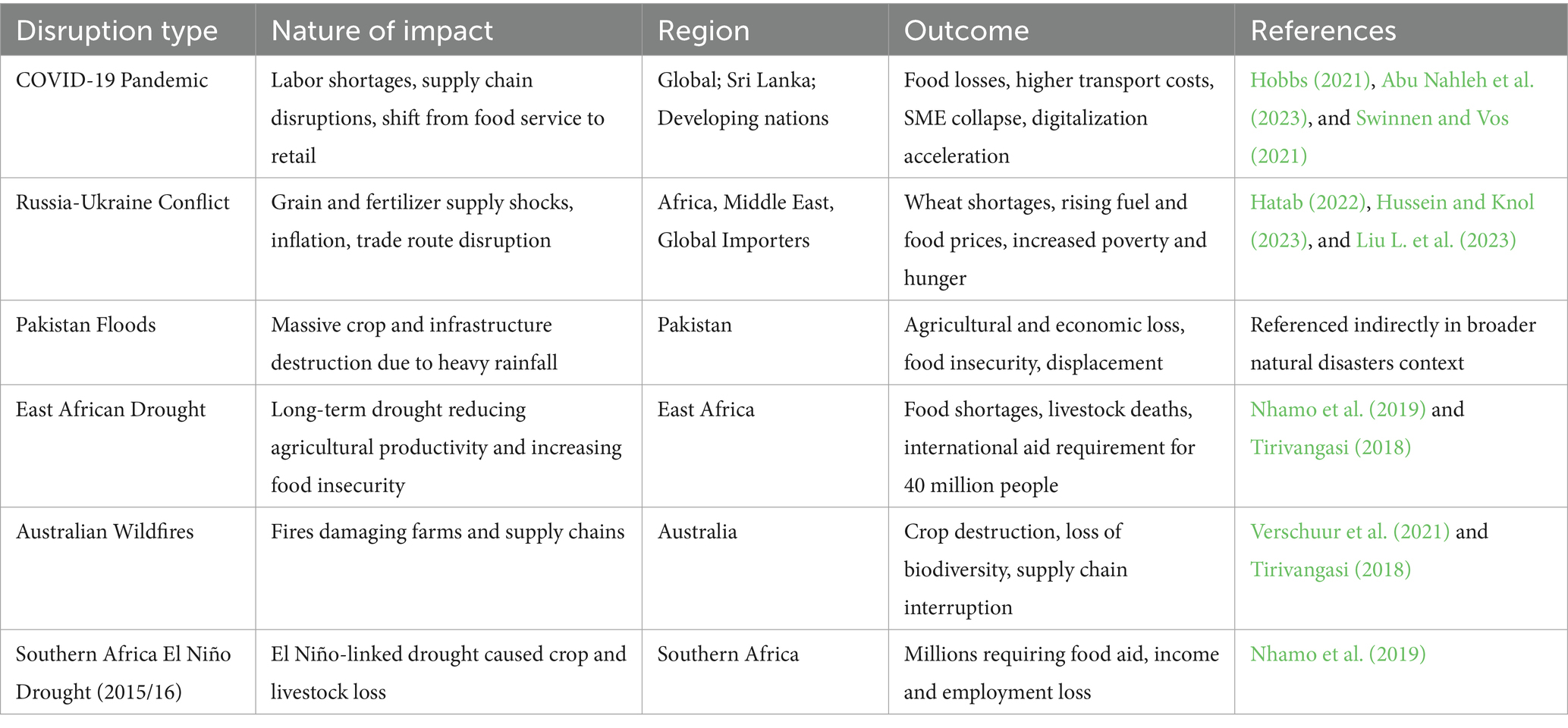Click the Region column header
The image size is (1568, 728).
tap(703, 30)
